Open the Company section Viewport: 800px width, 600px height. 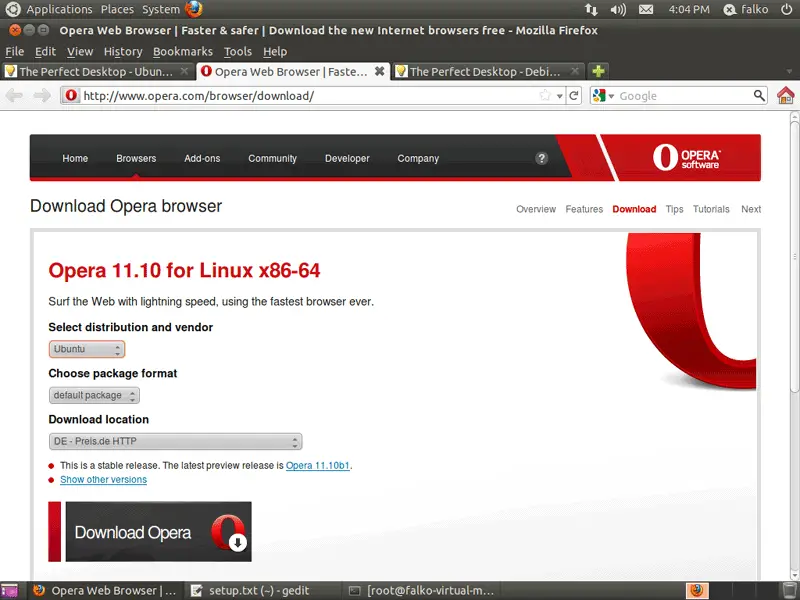click(x=418, y=158)
